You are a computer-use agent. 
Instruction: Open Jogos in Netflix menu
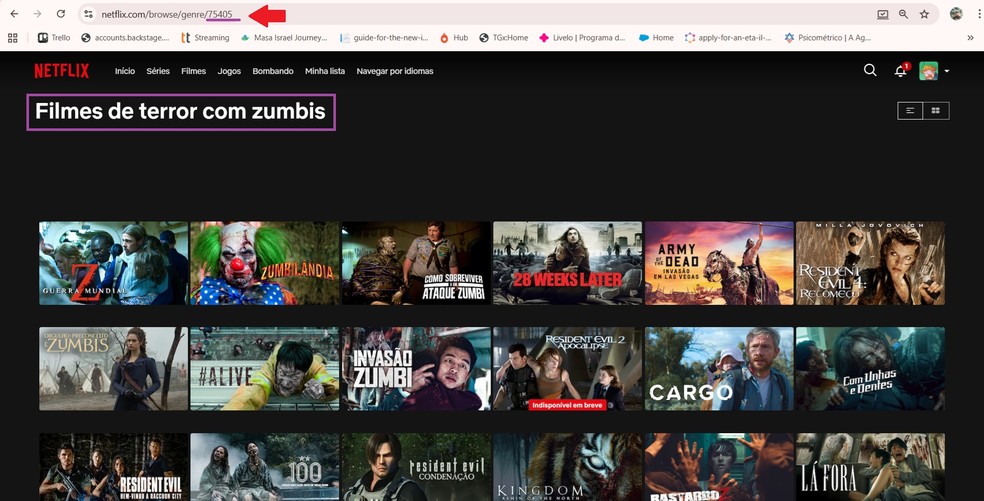pyautogui.click(x=229, y=71)
